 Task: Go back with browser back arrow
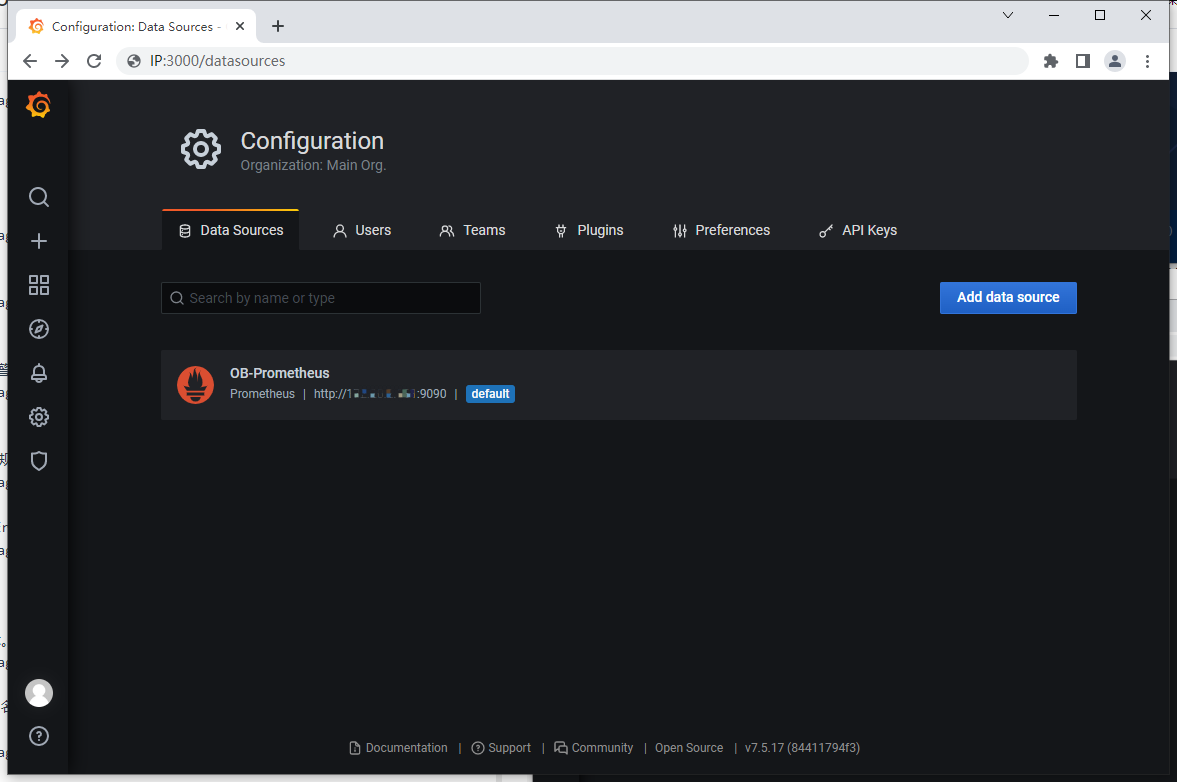(x=30, y=61)
